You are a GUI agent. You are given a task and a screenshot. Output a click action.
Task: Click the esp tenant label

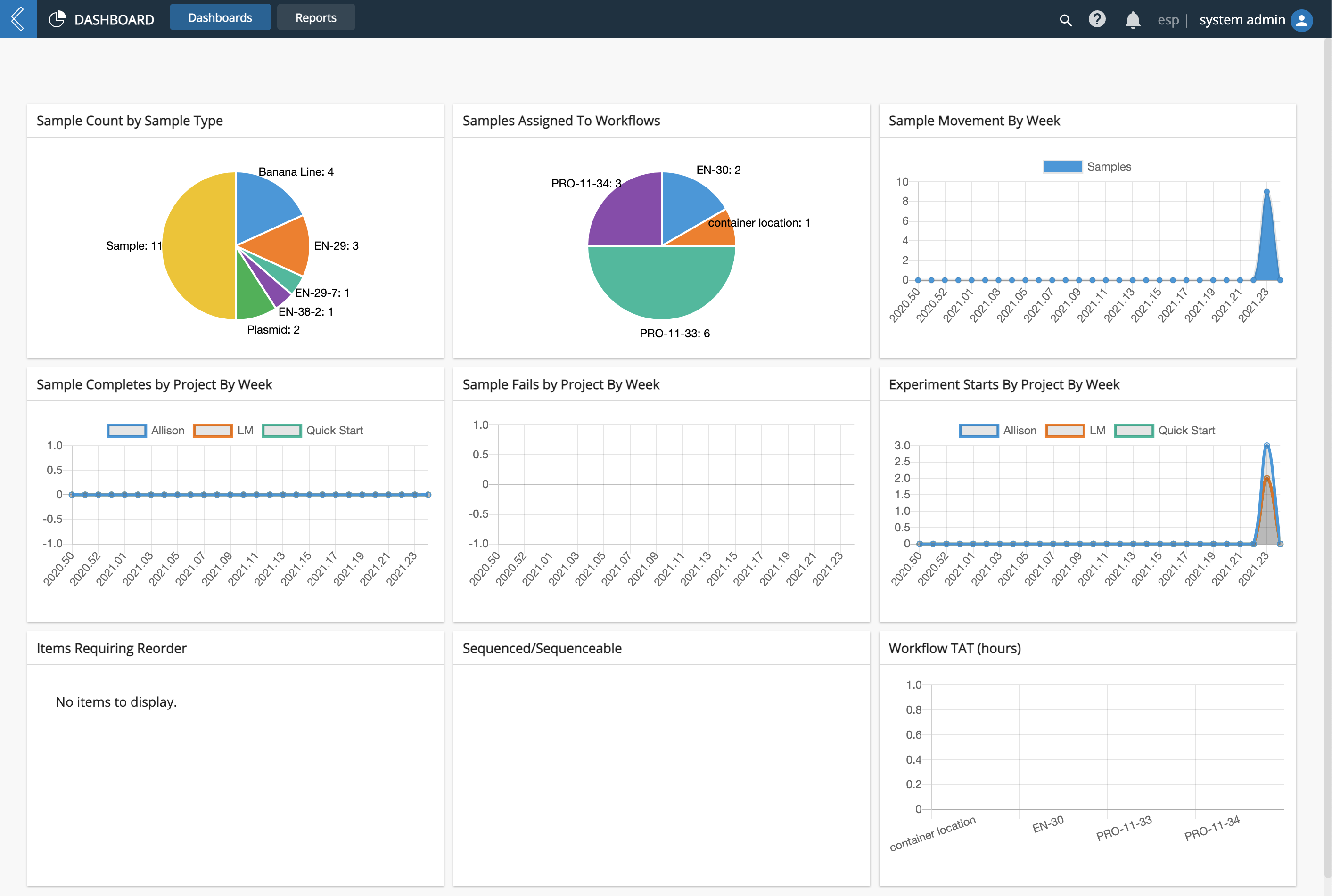(x=1168, y=21)
